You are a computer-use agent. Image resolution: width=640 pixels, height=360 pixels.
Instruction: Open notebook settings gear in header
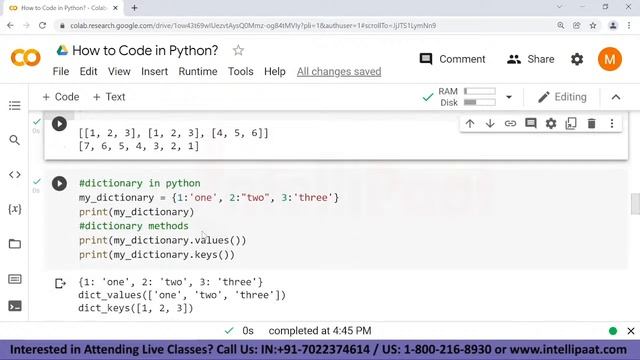[x=577, y=60]
